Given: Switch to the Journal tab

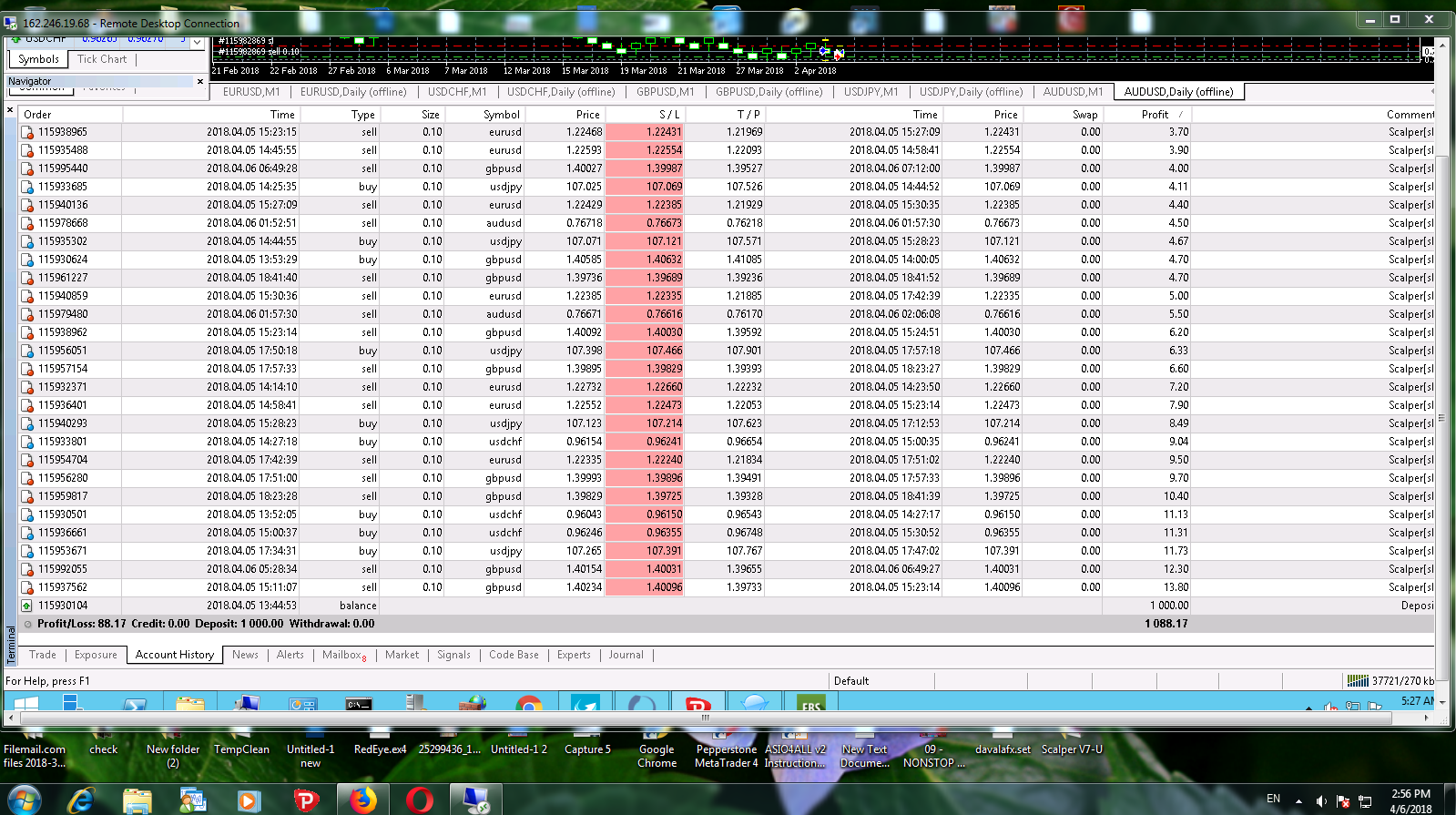Looking at the screenshot, I should click(x=626, y=655).
